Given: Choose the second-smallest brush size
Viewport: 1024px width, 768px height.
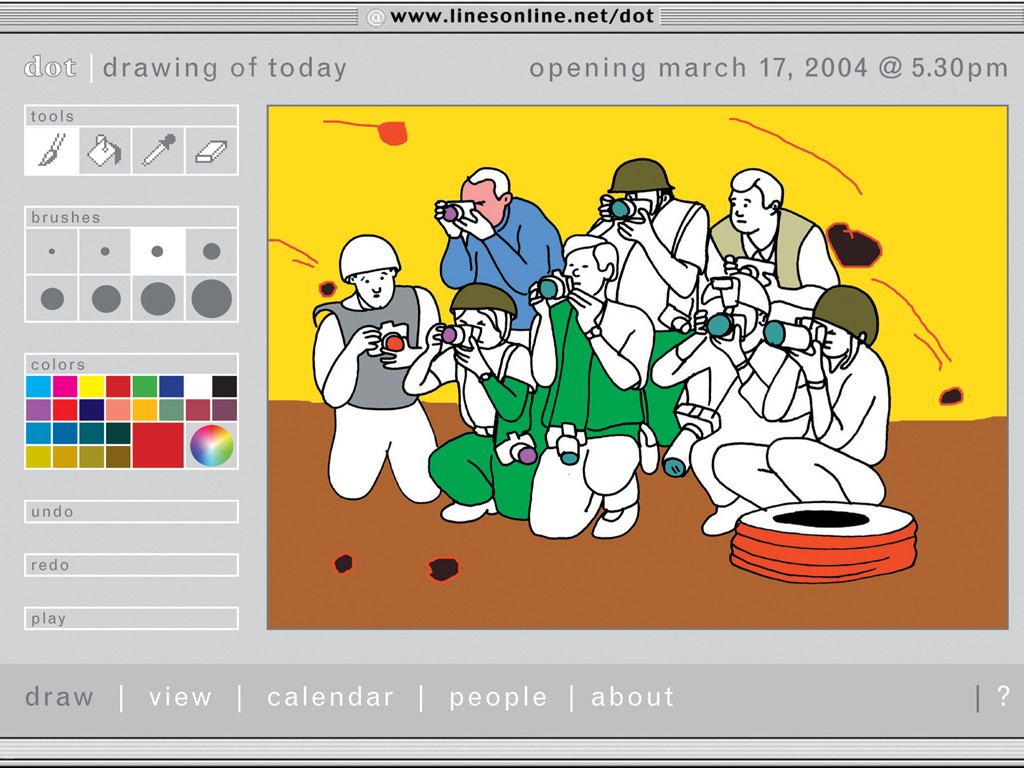Looking at the screenshot, I should tap(105, 251).
